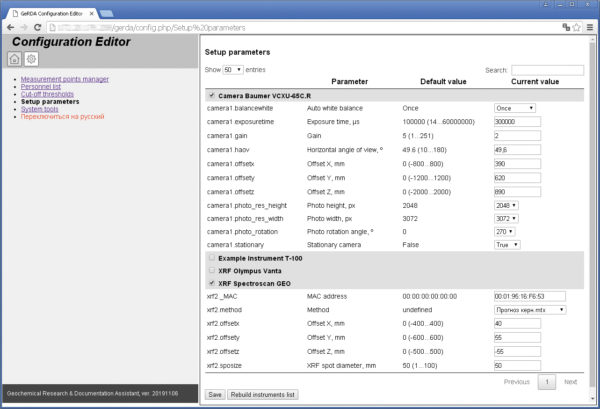Open Measurement points manager link
This screenshot has height=409, width=600.
coord(65,79)
